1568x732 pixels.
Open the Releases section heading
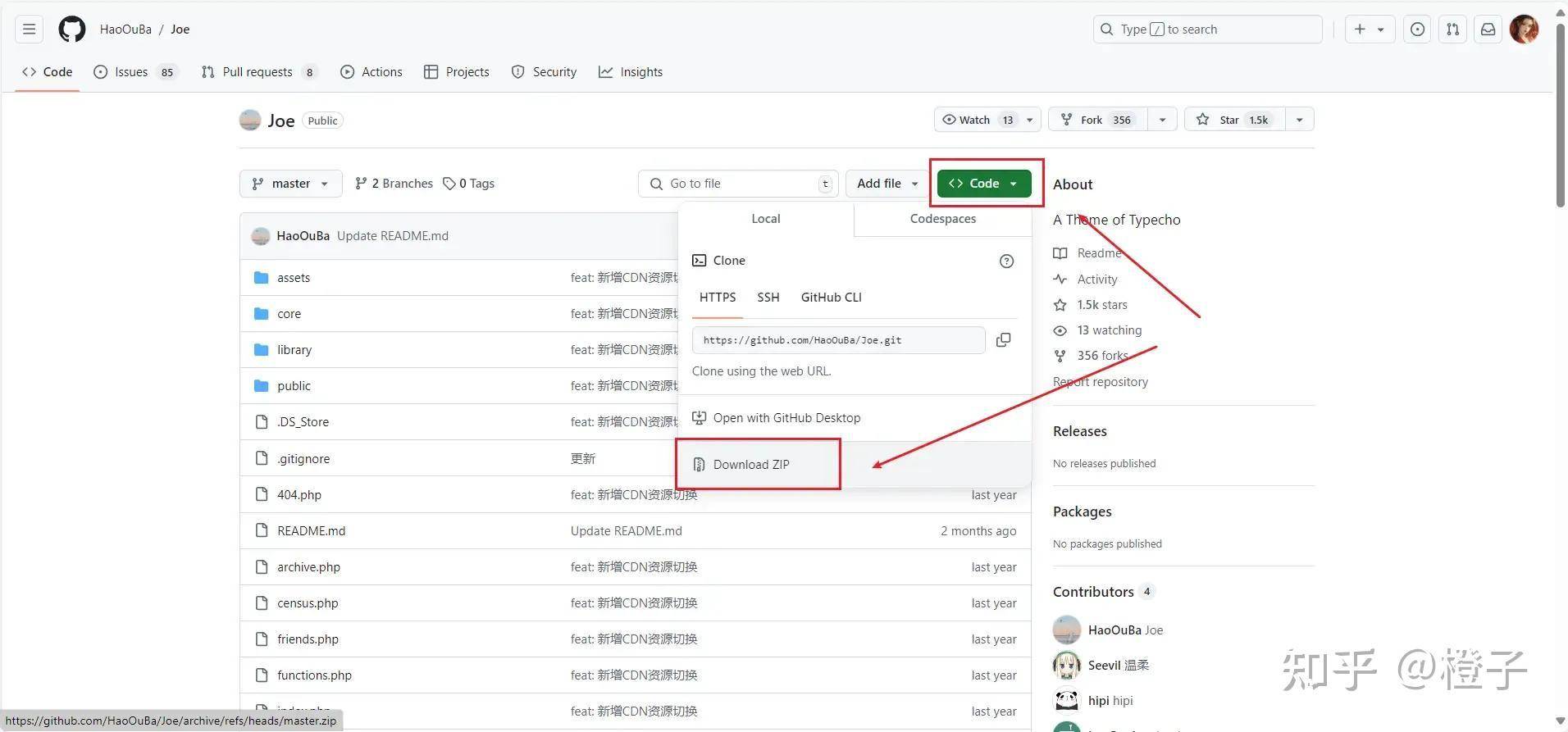pos(1080,431)
